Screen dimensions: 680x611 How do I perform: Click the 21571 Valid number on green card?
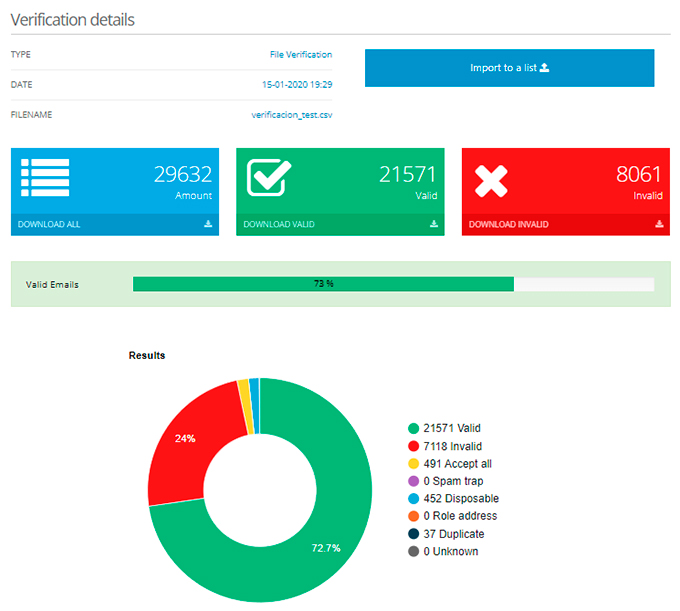coord(407,174)
